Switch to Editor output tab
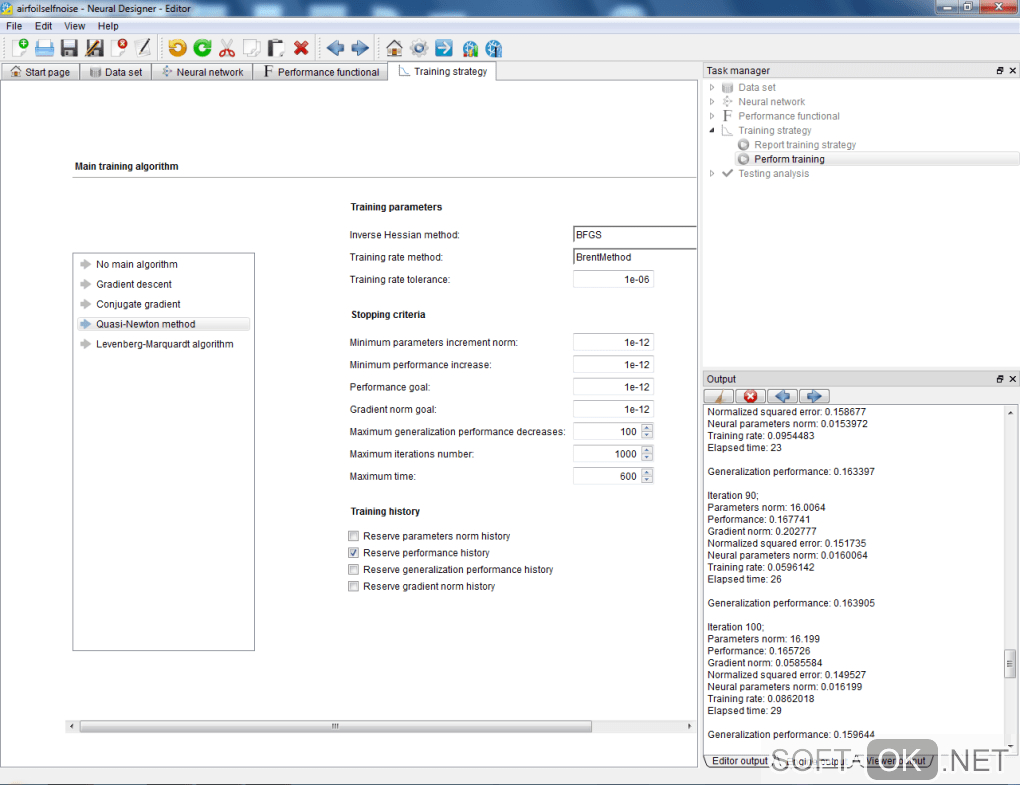1020x785 pixels. (x=740, y=761)
